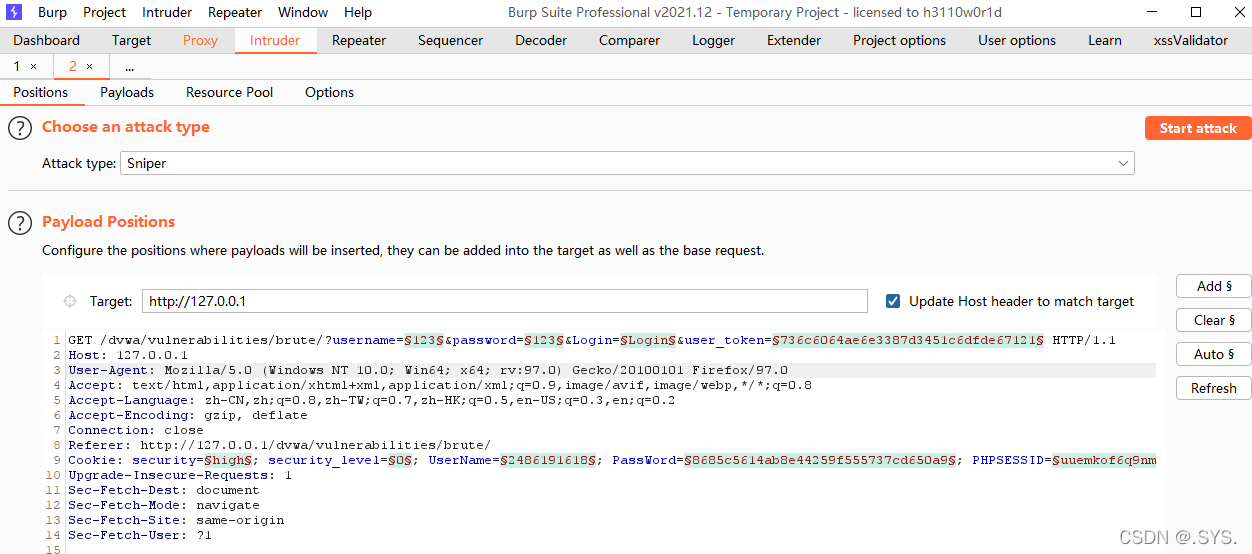
Task: Select Intruder attack tab 1
Action: tap(17, 67)
